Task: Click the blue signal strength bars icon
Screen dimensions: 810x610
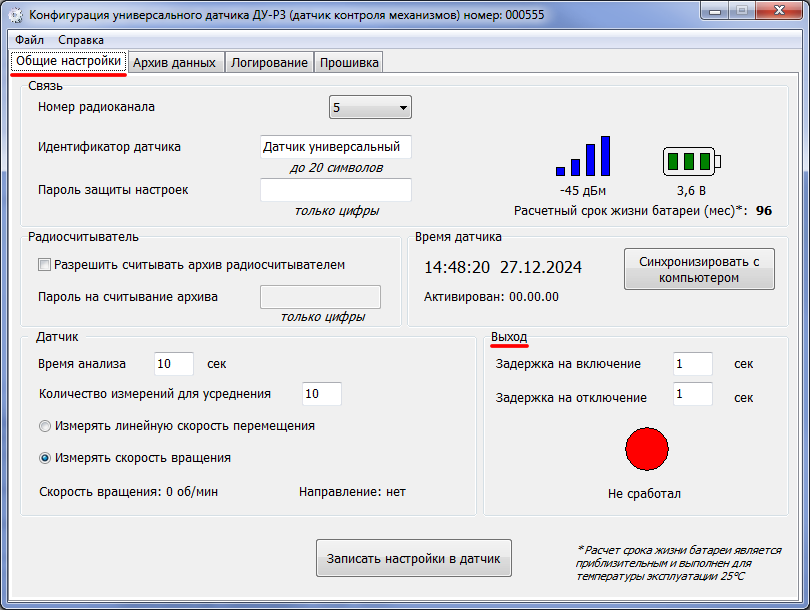Action: point(583,156)
